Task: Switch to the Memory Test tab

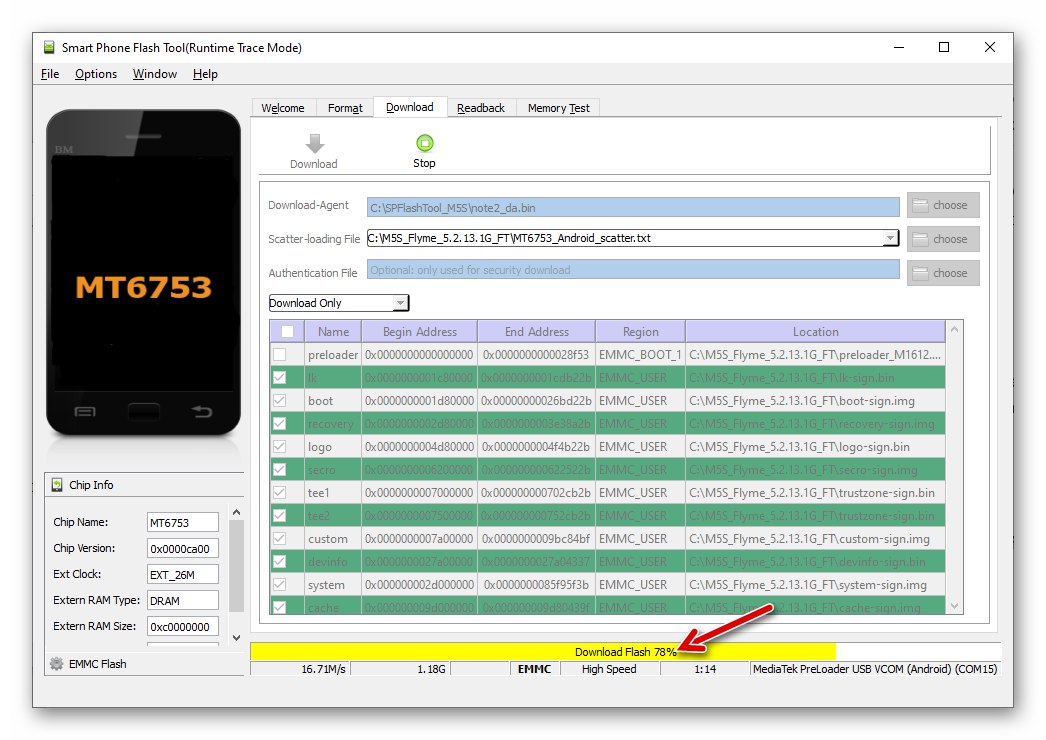Action: pyautogui.click(x=558, y=107)
